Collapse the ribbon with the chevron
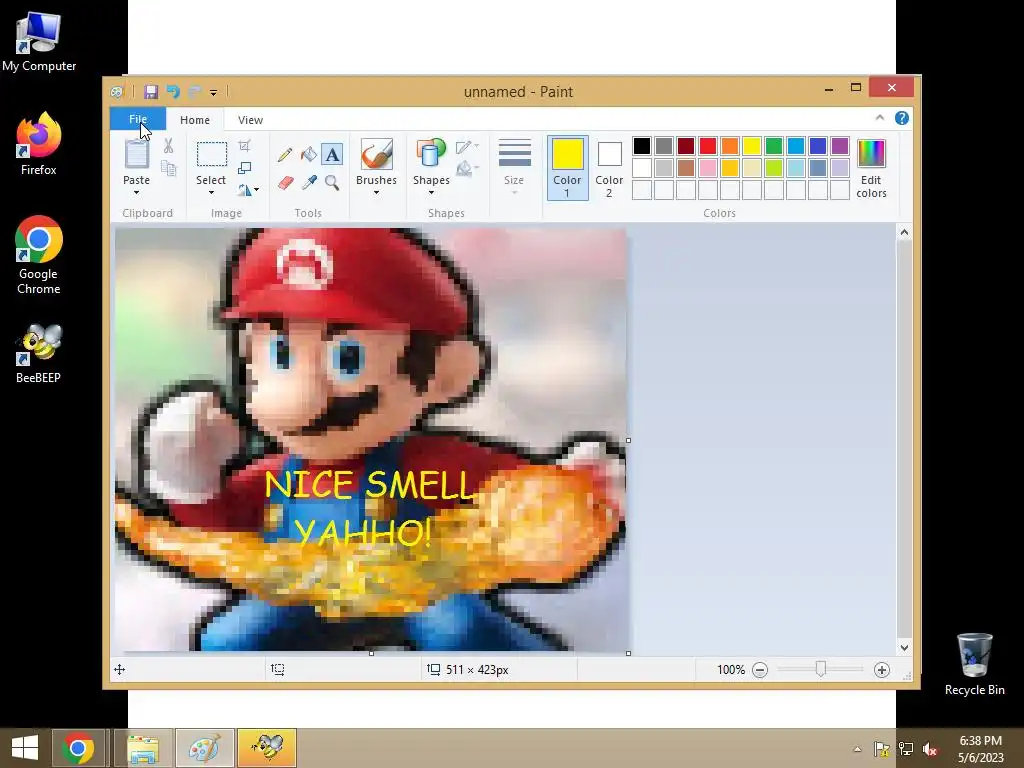1024x768 pixels. [880, 118]
